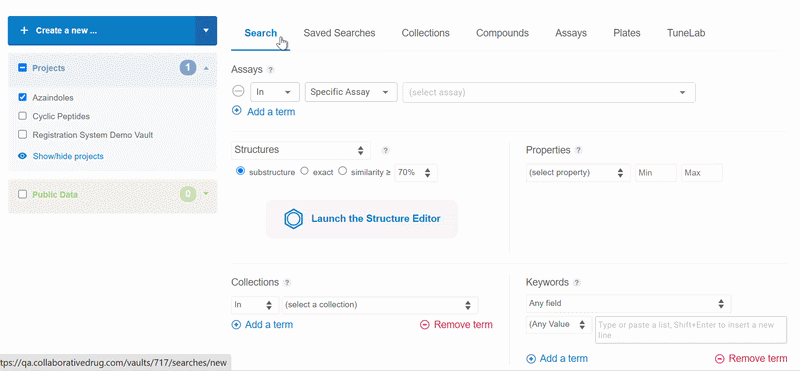Switch to the Search tab

pyautogui.click(x=260, y=33)
